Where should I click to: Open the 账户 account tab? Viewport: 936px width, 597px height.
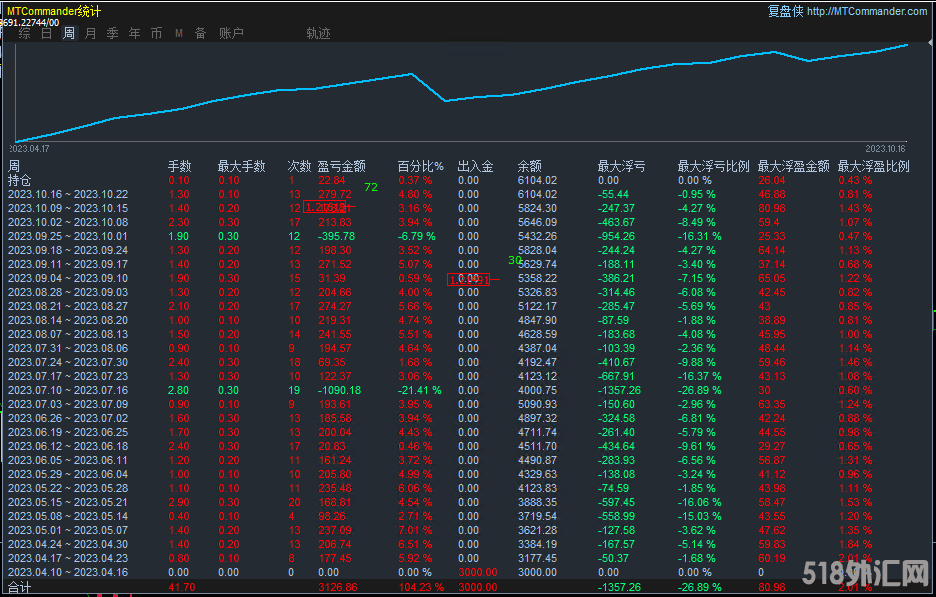click(x=230, y=33)
